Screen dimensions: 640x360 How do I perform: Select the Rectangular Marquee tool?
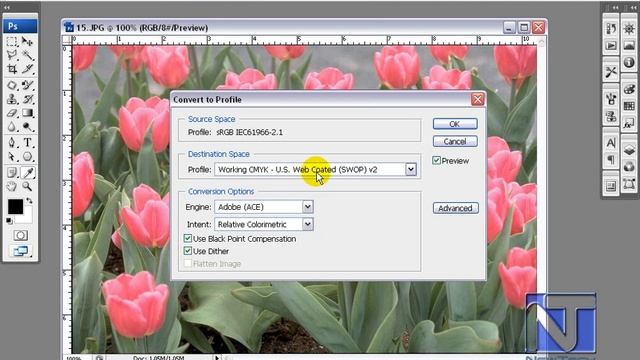click(x=12, y=41)
